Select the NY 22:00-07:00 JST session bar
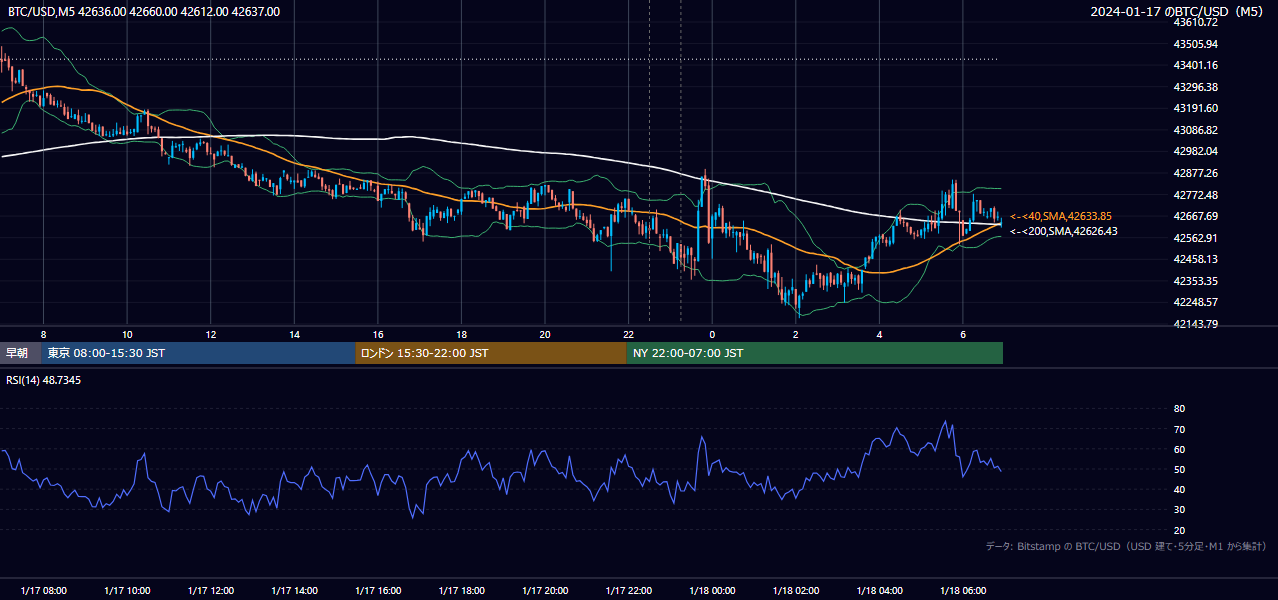This screenshot has height=600, width=1278. coord(815,353)
